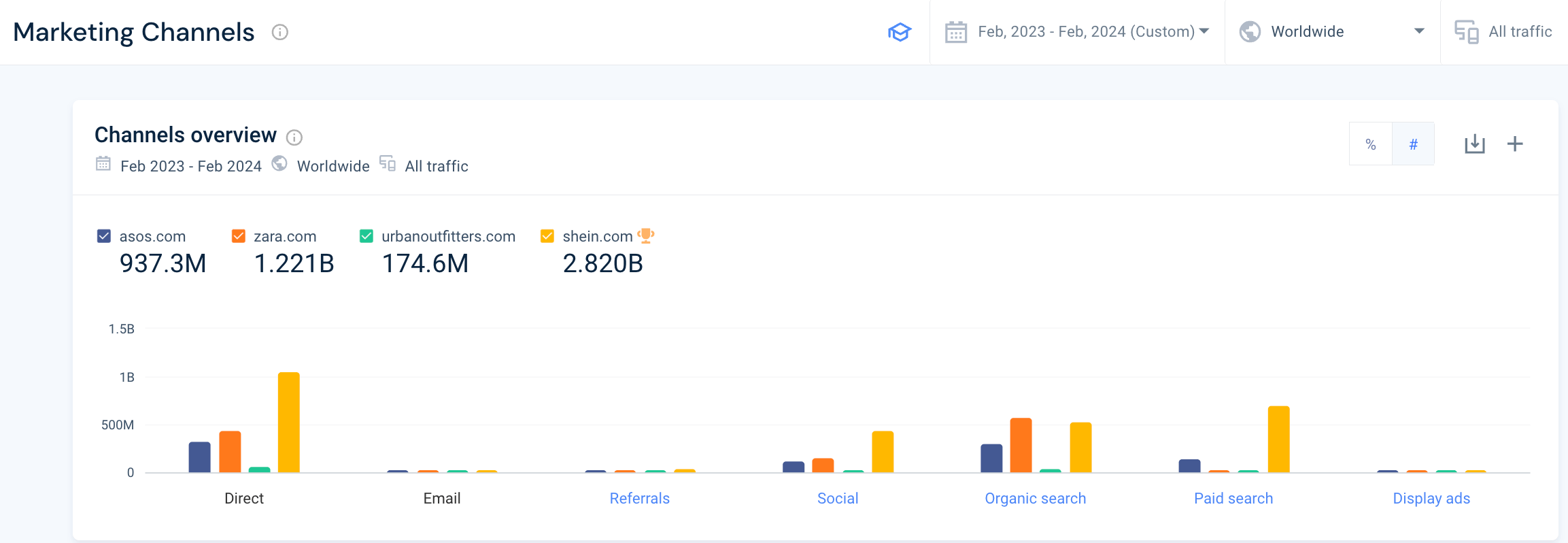The width and height of the screenshot is (1568, 543).
Task: Click the trophy icon beside shein.com
Action: (646, 235)
